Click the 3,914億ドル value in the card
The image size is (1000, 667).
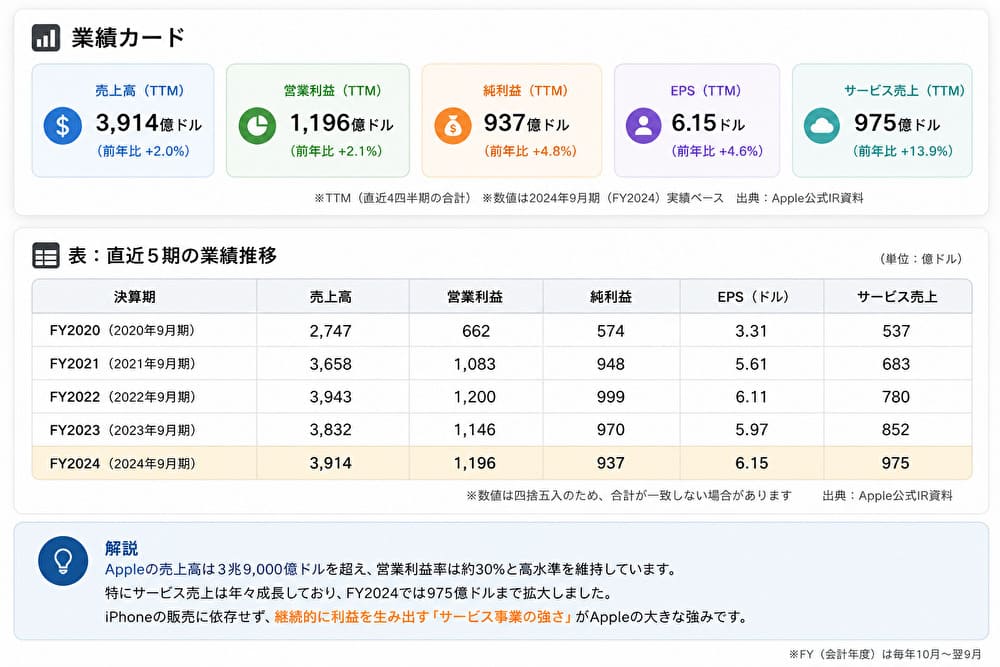(149, 122)
